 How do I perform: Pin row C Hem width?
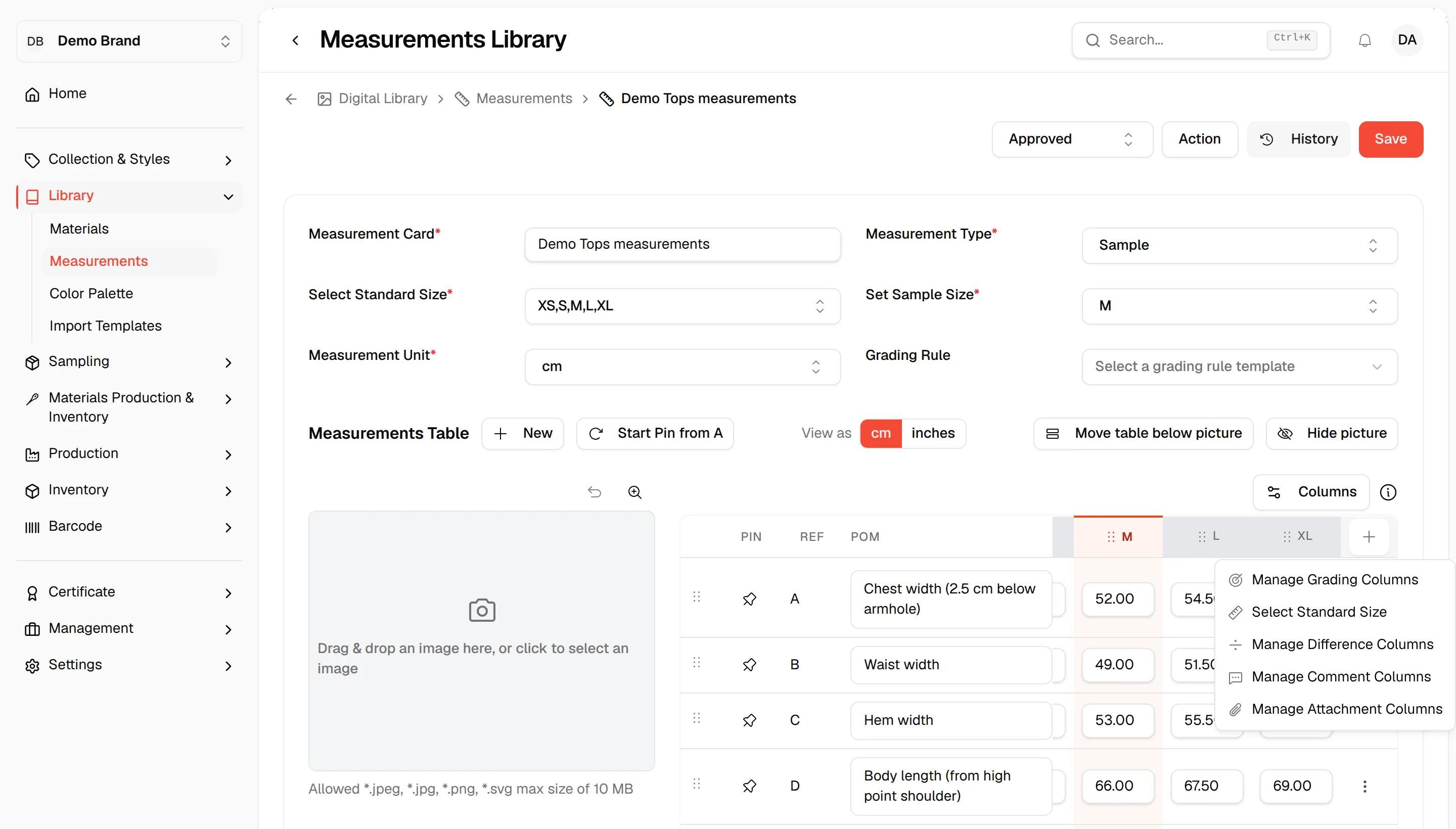click(x=749, y=720)
